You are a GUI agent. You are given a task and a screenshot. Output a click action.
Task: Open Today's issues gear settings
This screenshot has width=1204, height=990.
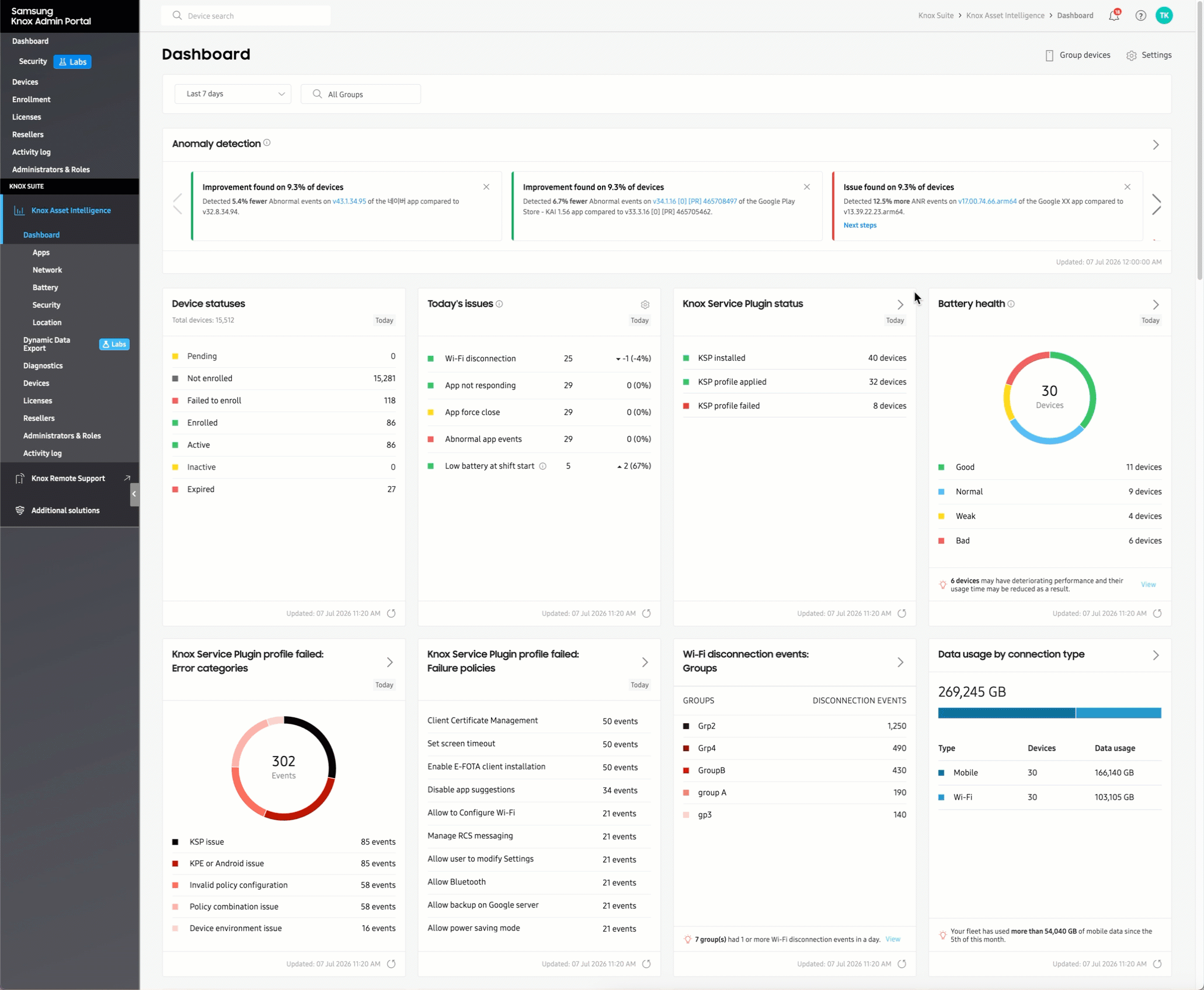pos(645,305)
